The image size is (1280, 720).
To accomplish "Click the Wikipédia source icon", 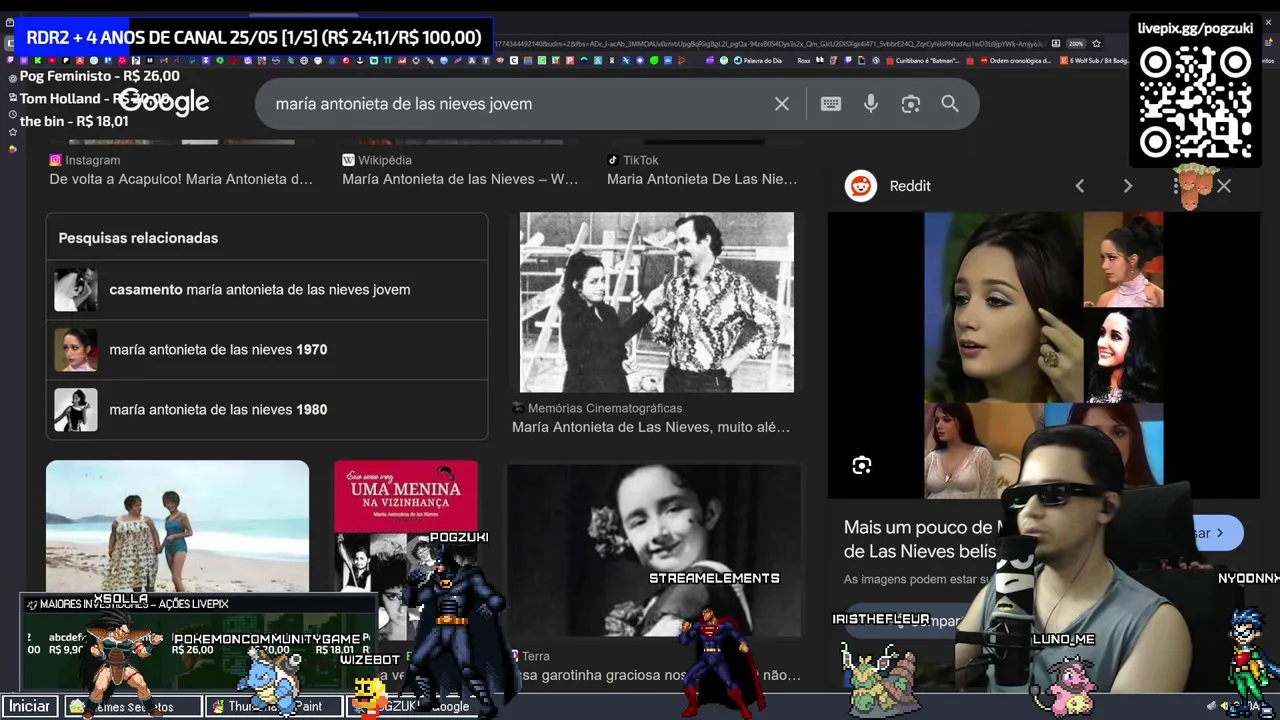I will click(x=348, y=160).
